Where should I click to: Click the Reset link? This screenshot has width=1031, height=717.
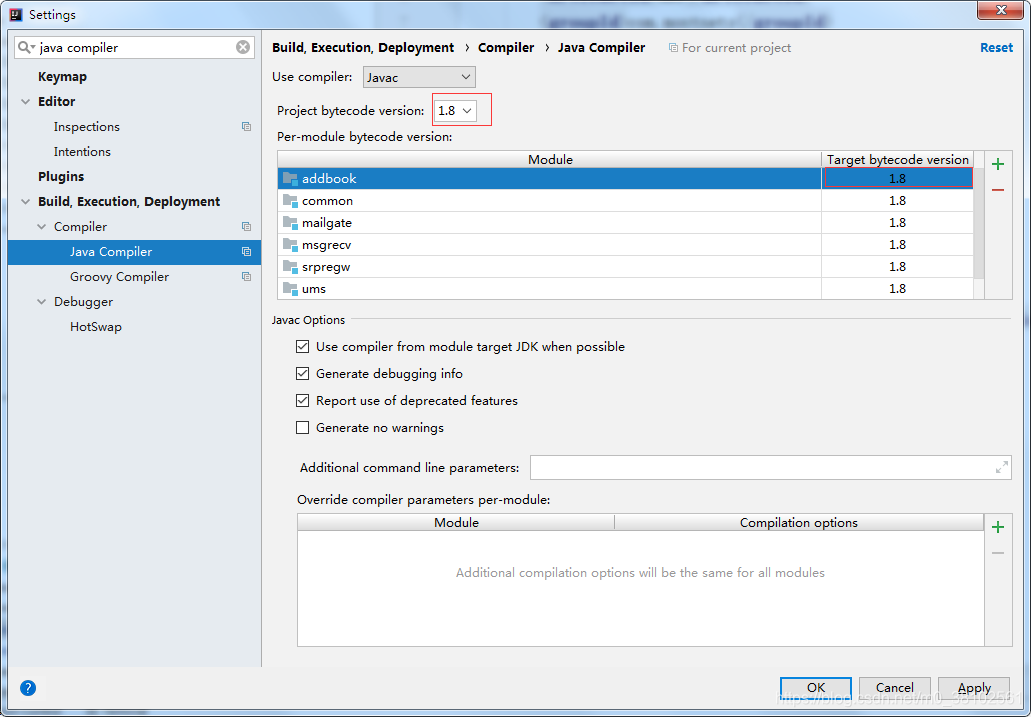(x=996, y=47)
